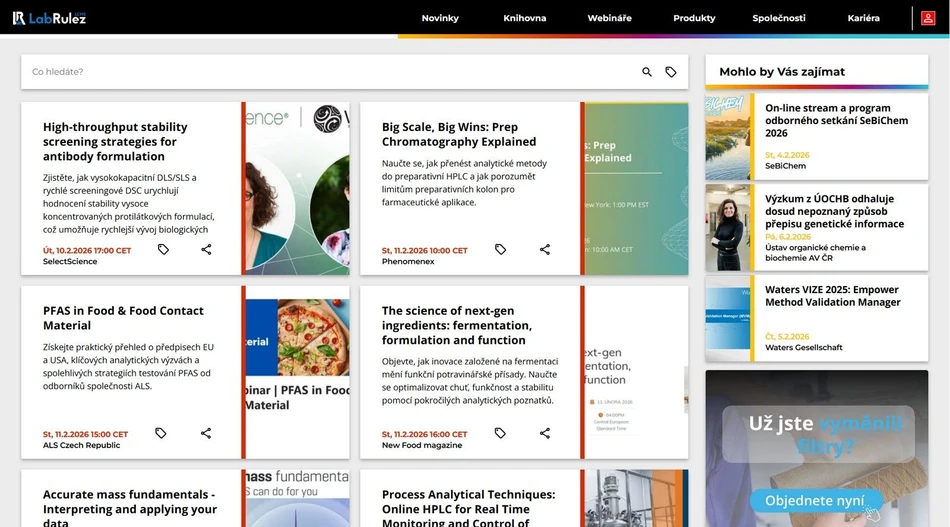Image resolution: width=950 pixels, height=527 pixels.
Task: Open PFAS in Food webinar thumbnail
Action: [x=298, y=372]
